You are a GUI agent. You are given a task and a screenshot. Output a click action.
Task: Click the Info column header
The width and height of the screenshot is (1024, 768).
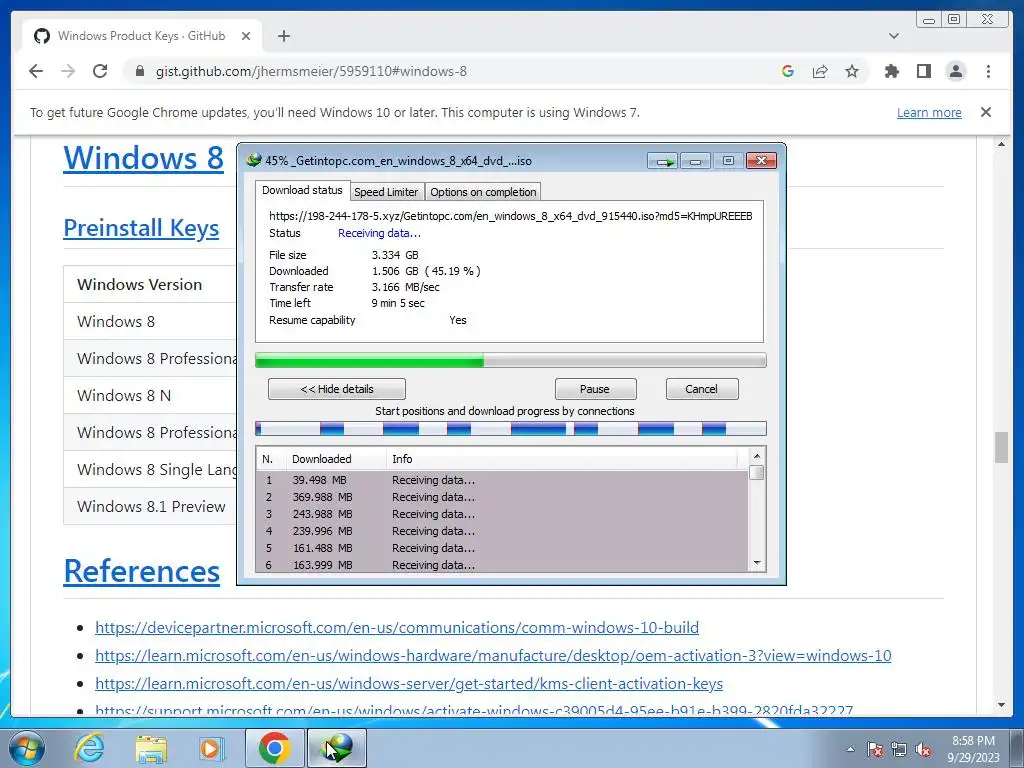[562, 459]
